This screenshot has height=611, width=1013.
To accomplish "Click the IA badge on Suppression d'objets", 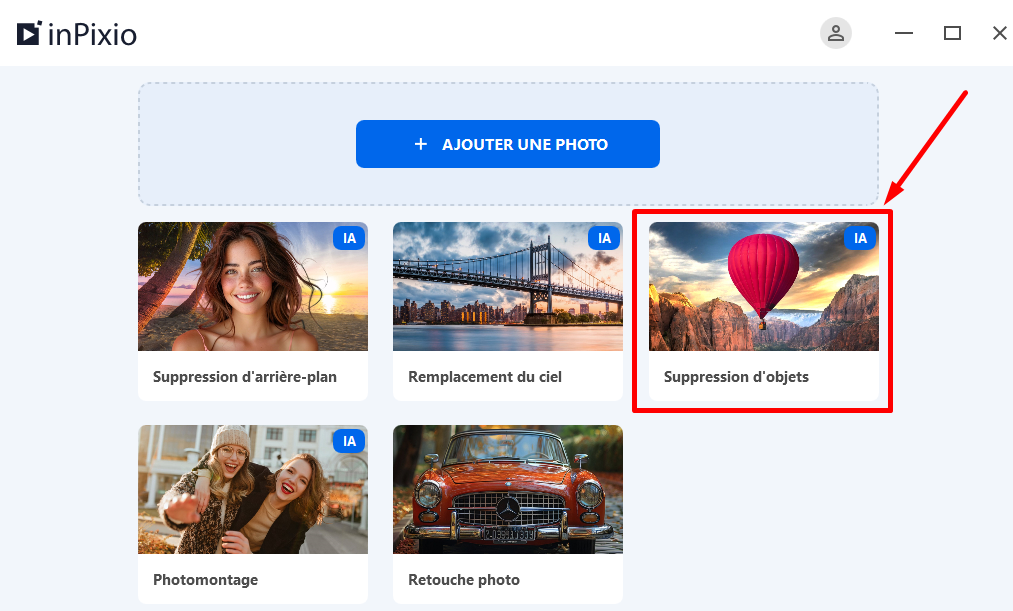I will point(859,238).
